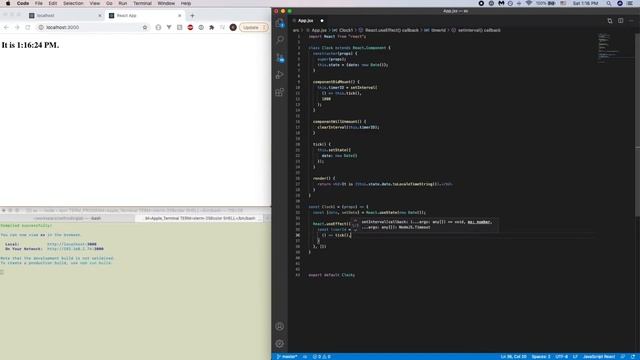Open the Run menu in the menu bar
The image size is (640, 360).
point(122,3)
